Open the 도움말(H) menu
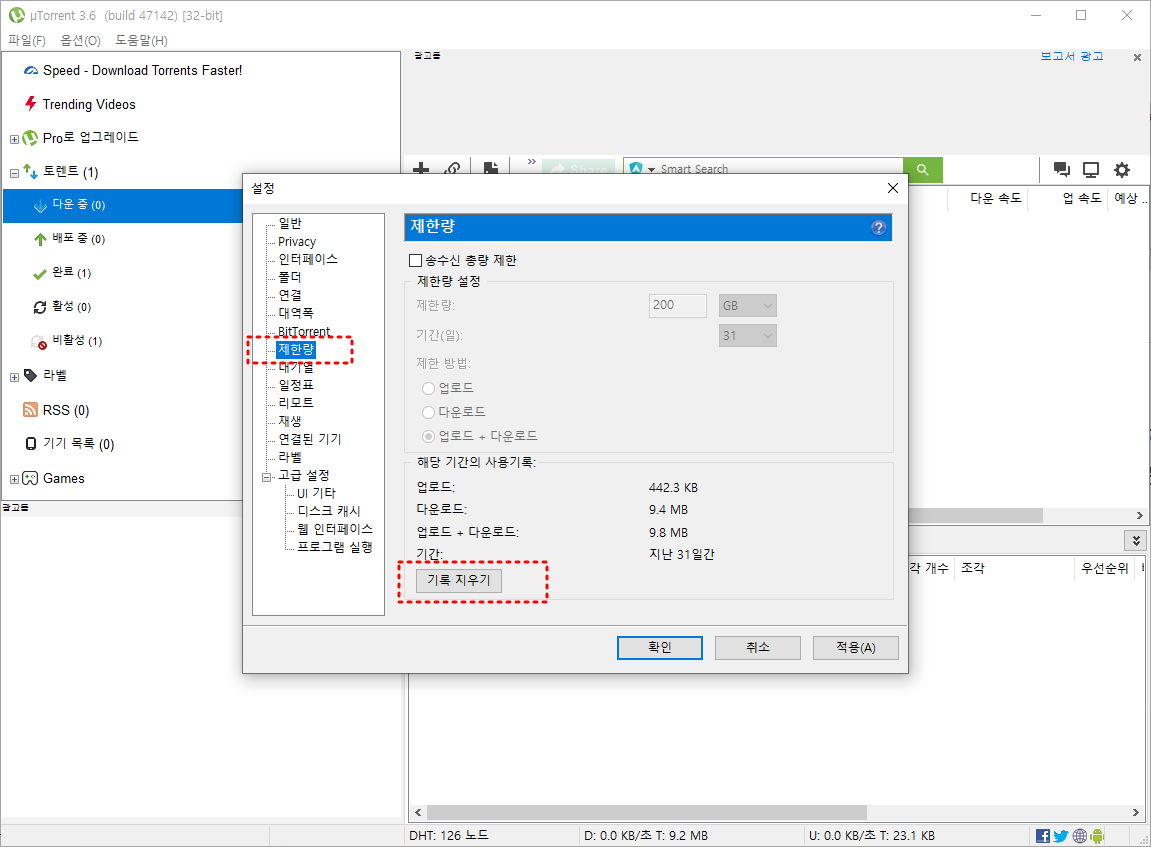Viewport: 1151px width, 847px height. pos(141,40)
